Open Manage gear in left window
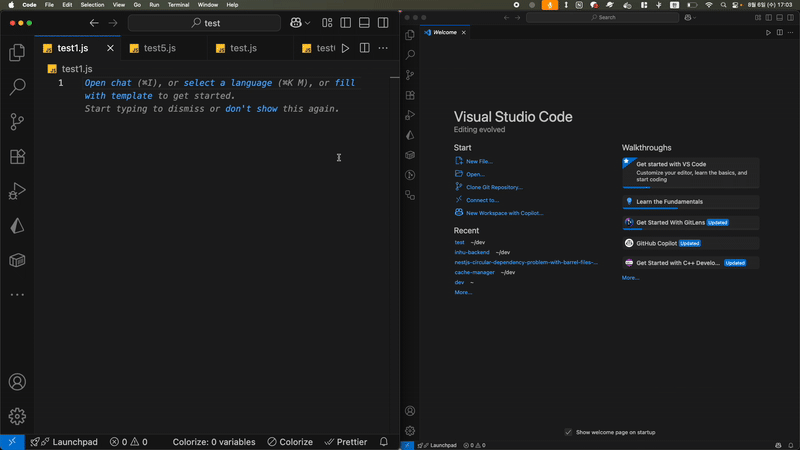800x450 pixels. (17, 416)
